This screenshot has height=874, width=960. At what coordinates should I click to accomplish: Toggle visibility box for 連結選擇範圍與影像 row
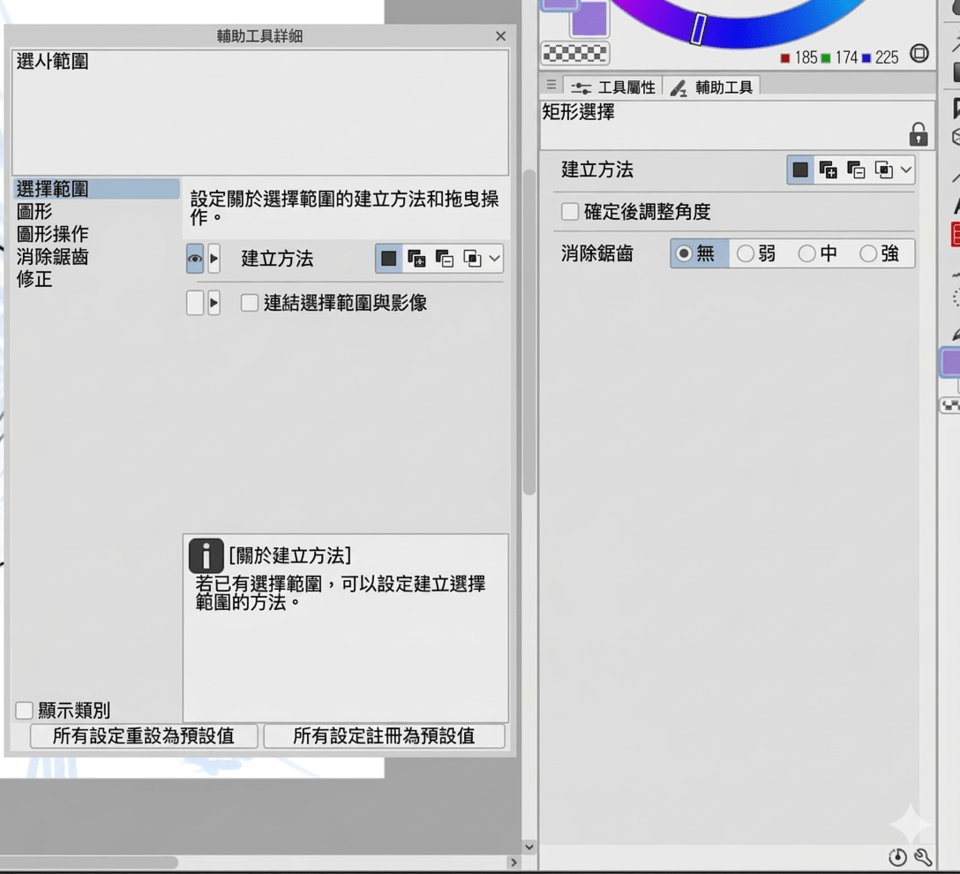pos(195,302)
